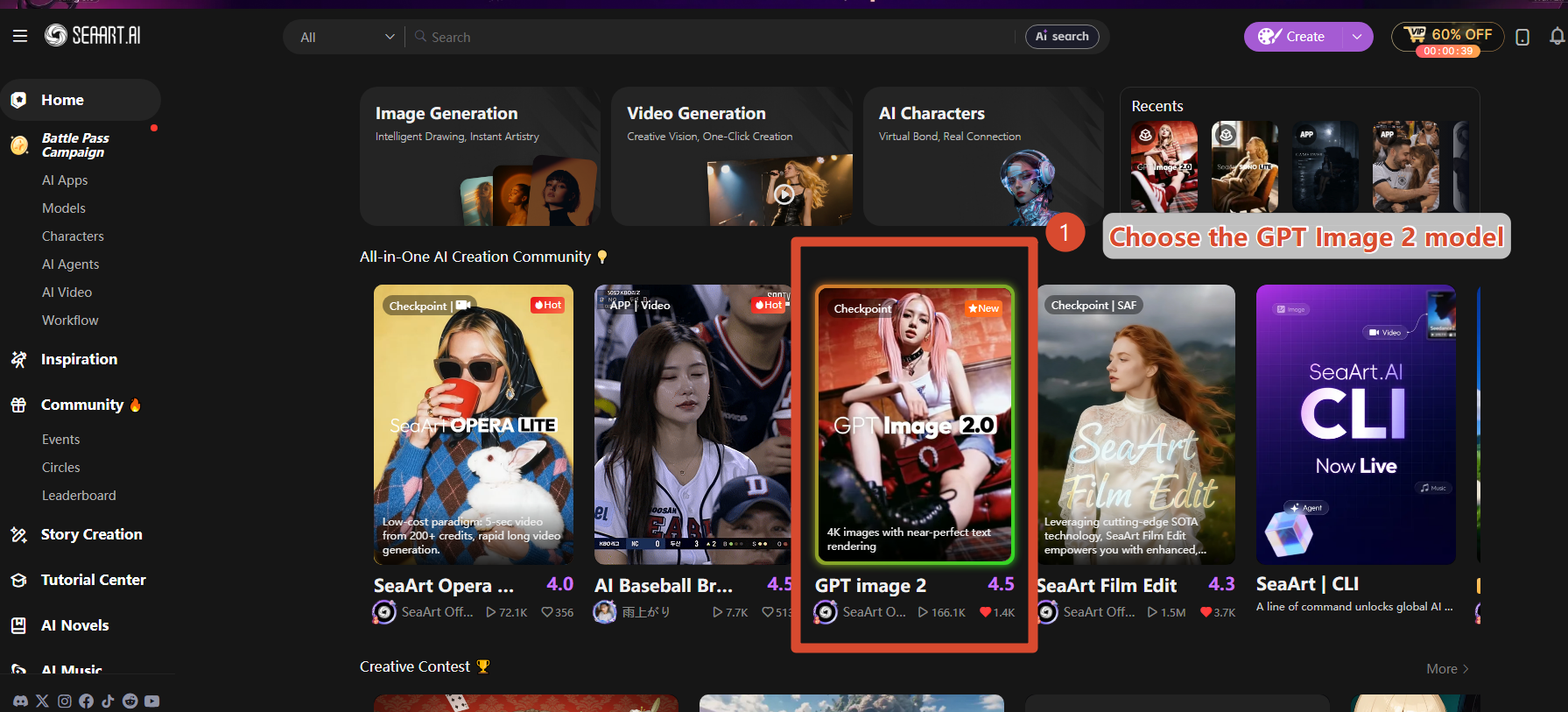Open SeaArt's X social icon
Screen dimensions: 1568x712
coord(42,701)
